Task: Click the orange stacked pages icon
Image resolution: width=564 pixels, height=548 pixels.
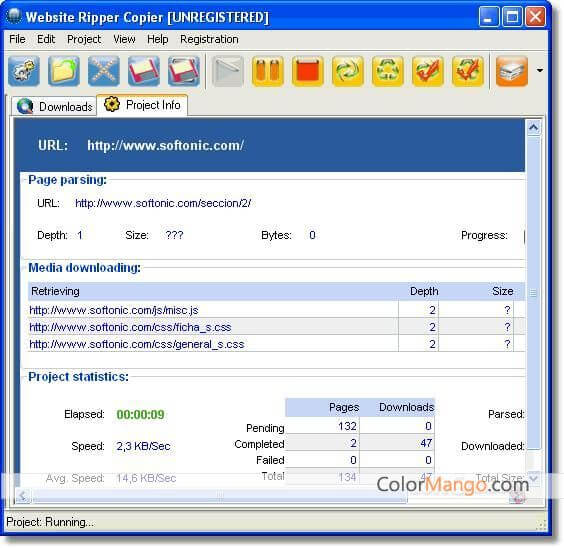Action: [511, 71]
